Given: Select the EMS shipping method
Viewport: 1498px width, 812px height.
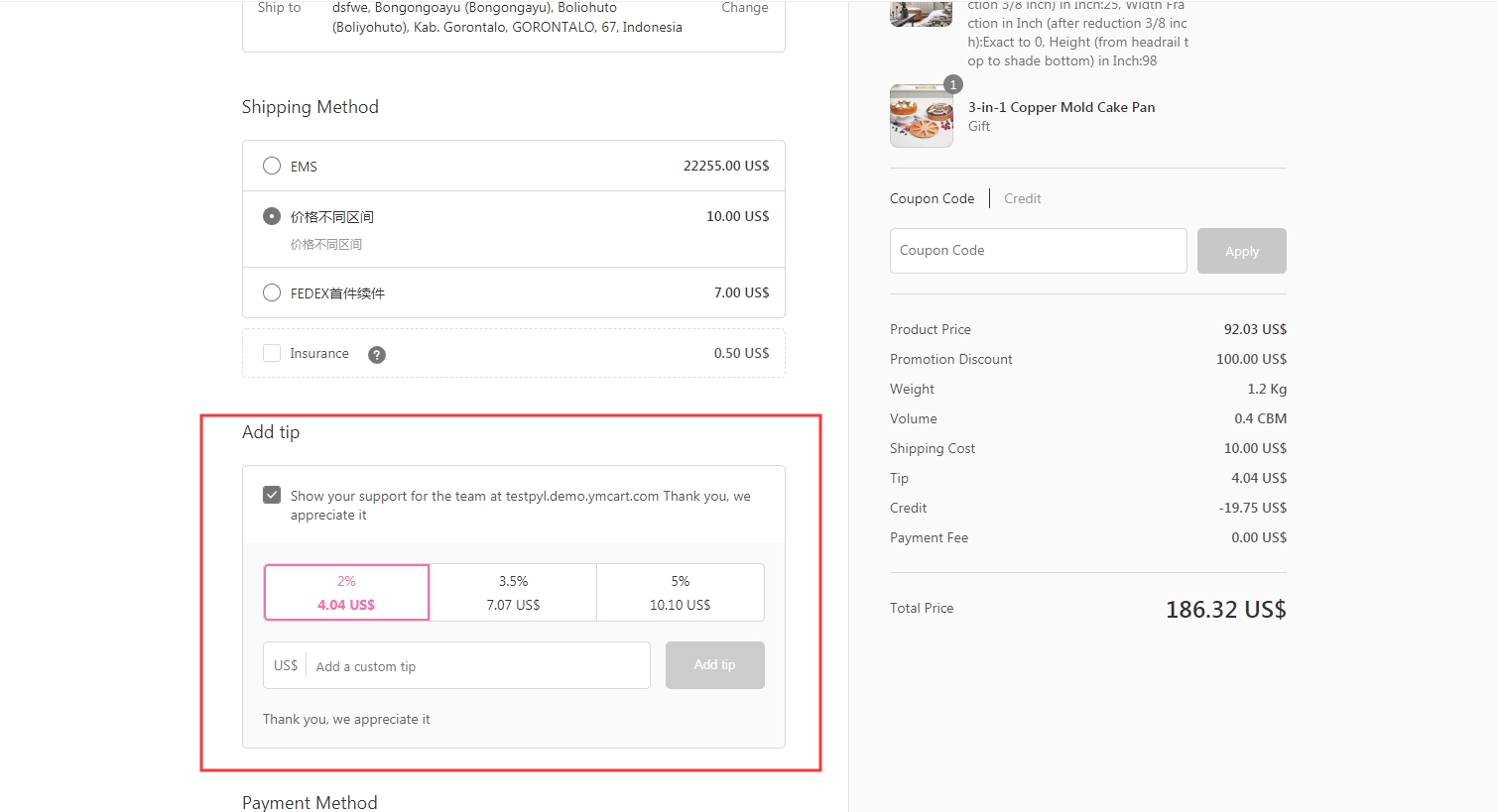Looking at the screenshot, I should (x=272, y=166).
